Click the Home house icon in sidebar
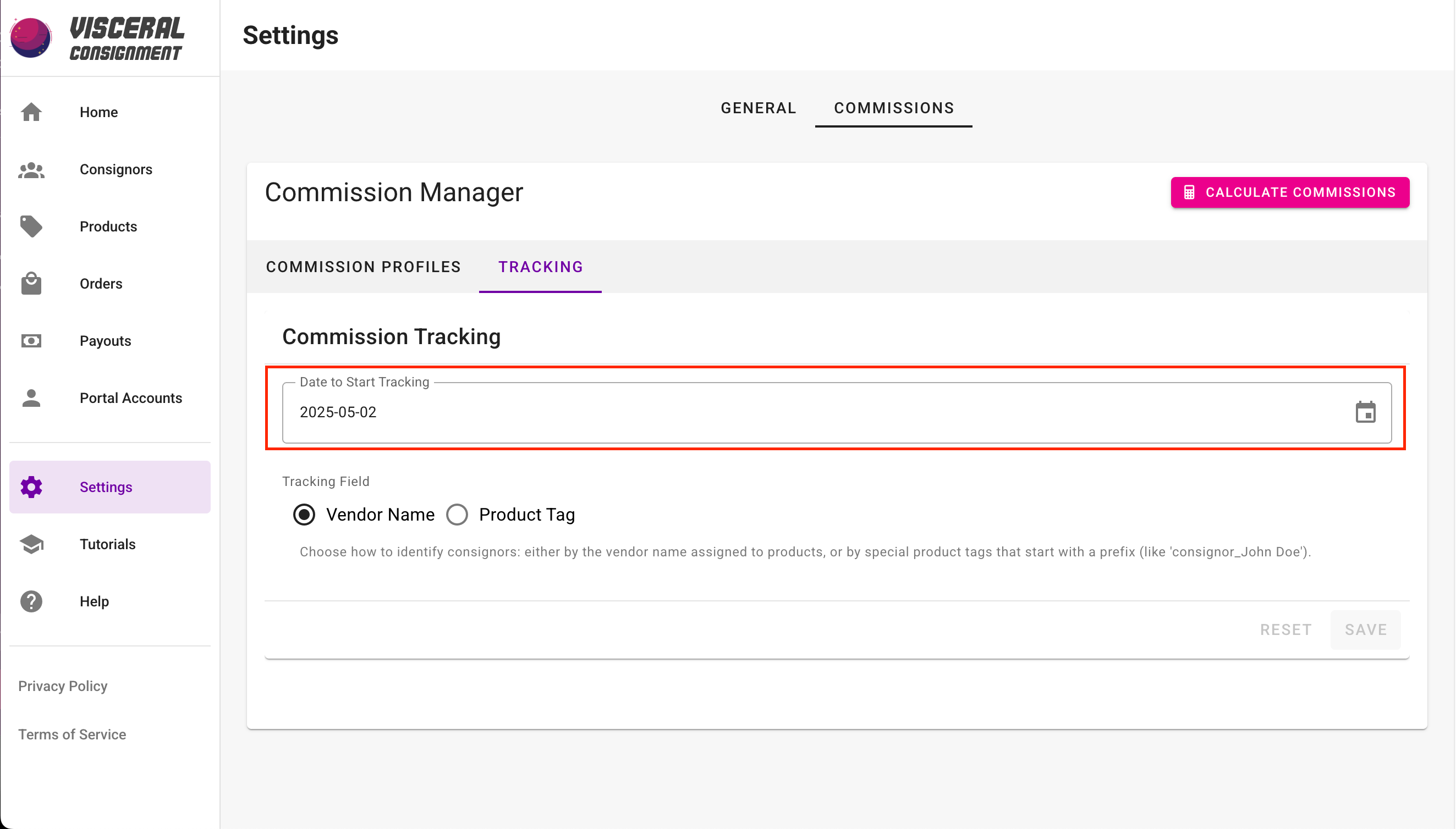Image resolution: width=1456 pixels, height=829 pixels. (x=31, y=112)
